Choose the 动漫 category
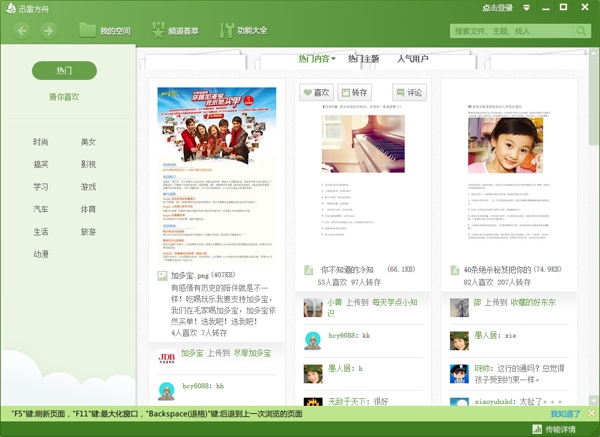600x437 pixels. click(41, 254)
